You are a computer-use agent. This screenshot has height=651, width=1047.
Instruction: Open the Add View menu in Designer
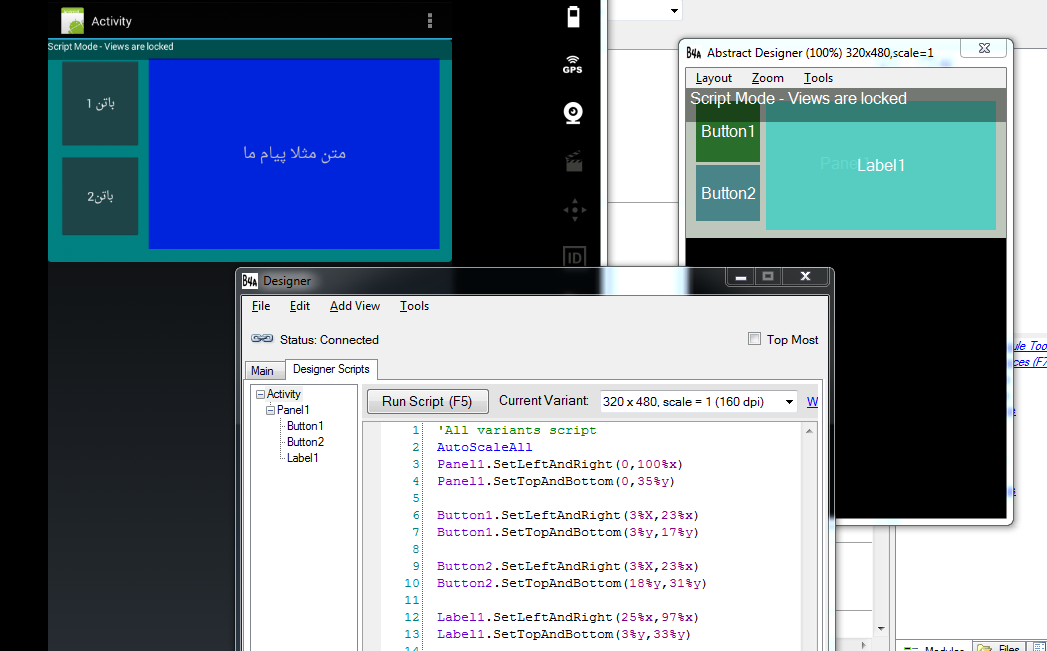tap(354, 306)
